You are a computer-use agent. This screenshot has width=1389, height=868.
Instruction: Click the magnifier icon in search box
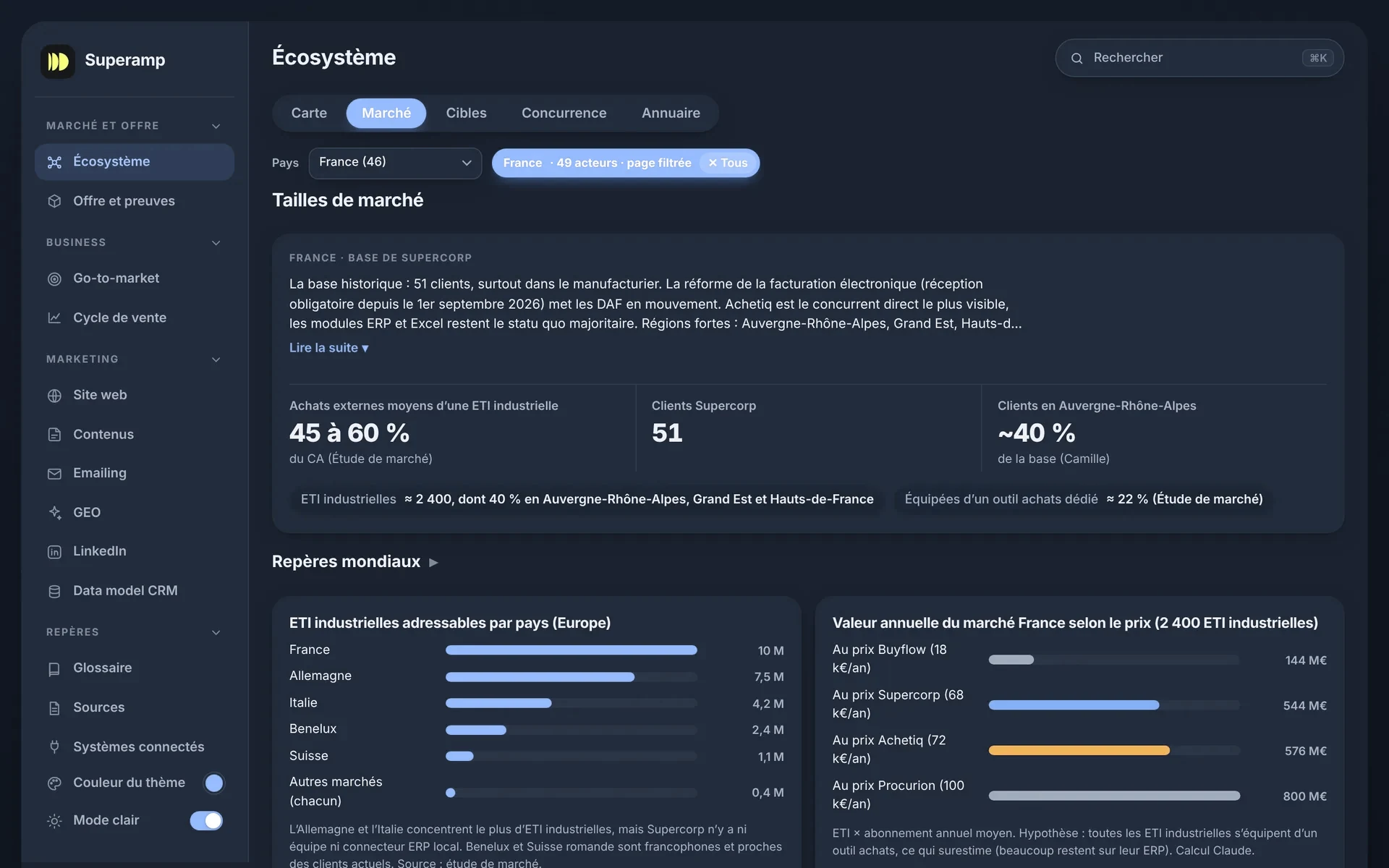[x=1076, y=59]
